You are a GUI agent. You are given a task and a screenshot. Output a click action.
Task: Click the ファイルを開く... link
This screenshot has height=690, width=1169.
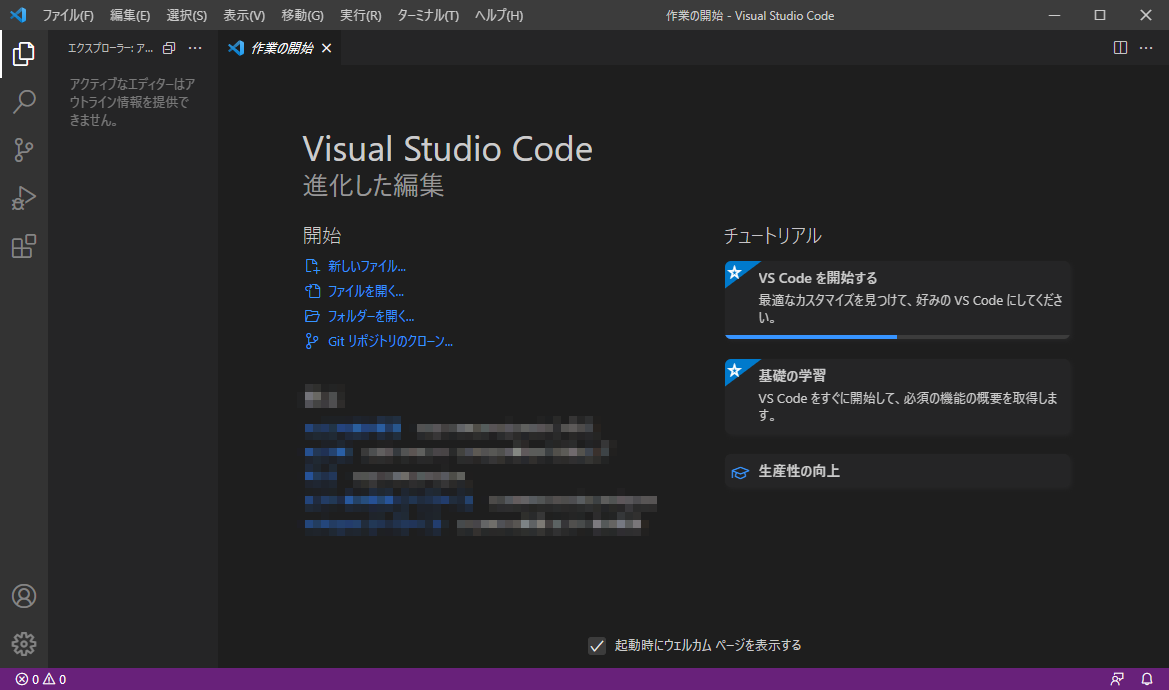[366, 291]
